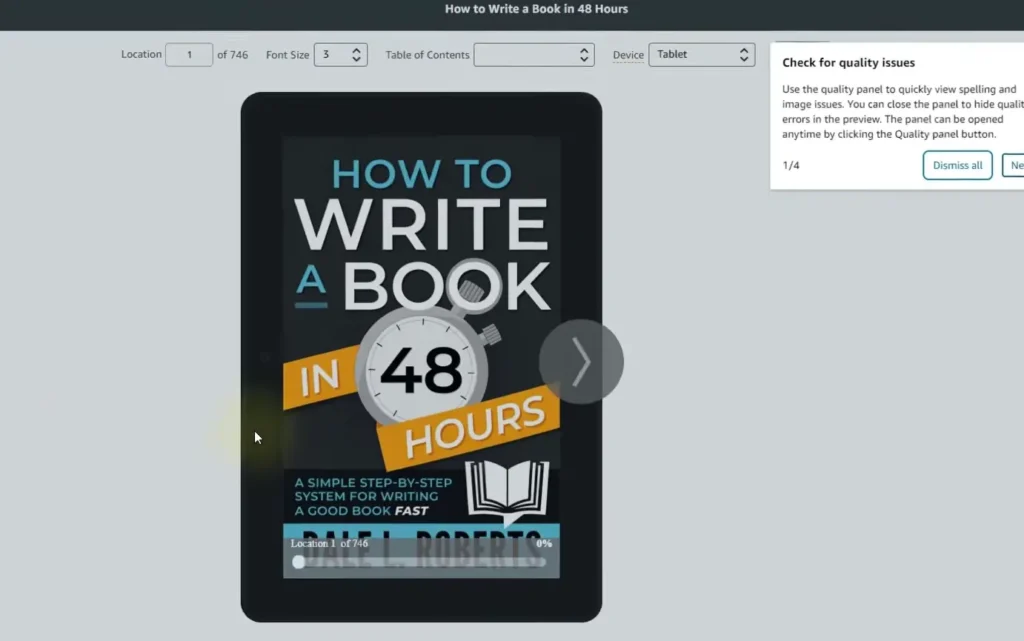Viewport: 1024px width, 641px height.
Task: Click the 'of 746' text beside Location
Action: pos(232,55)
